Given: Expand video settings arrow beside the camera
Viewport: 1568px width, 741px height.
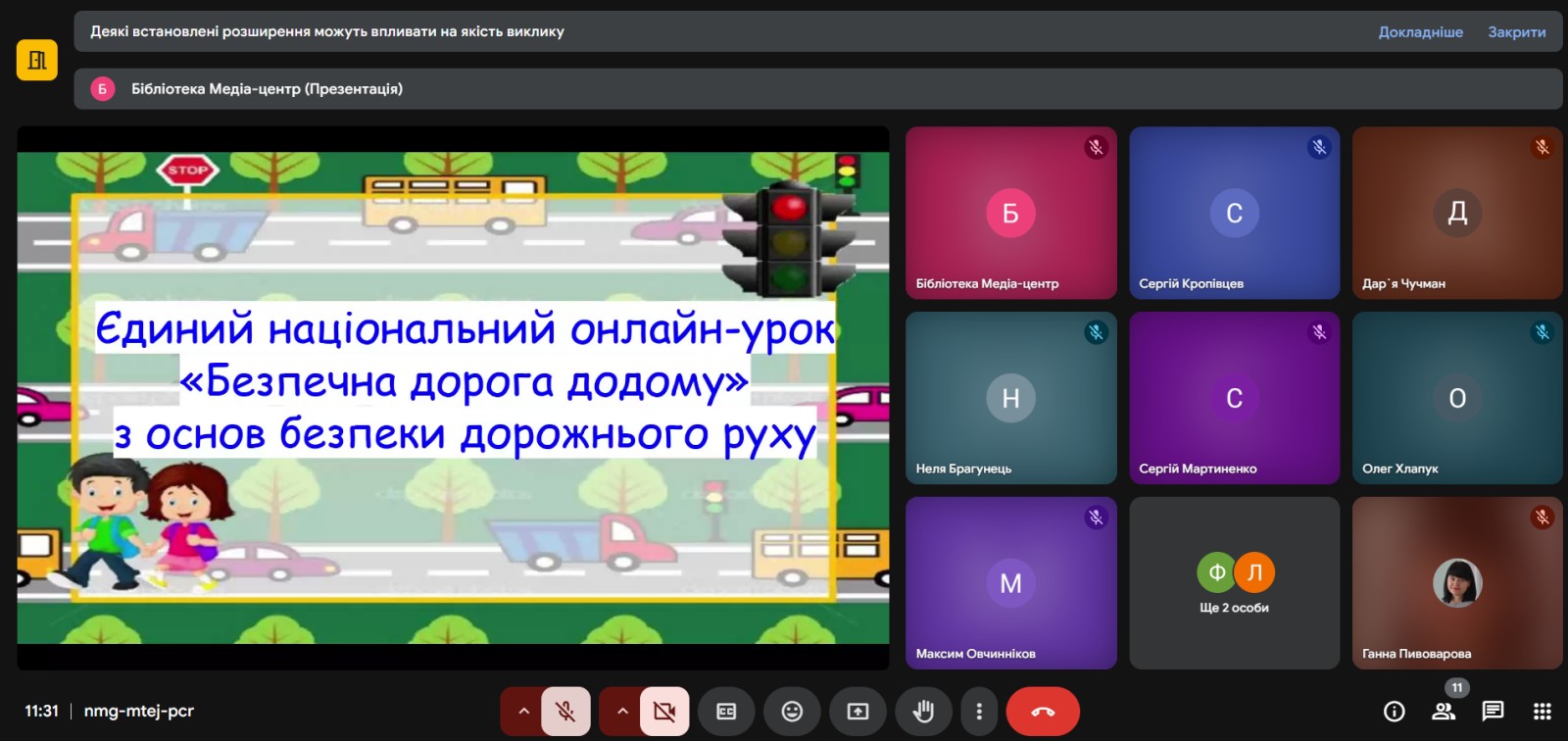Looking at the screenshot, I should click(622, 712).
